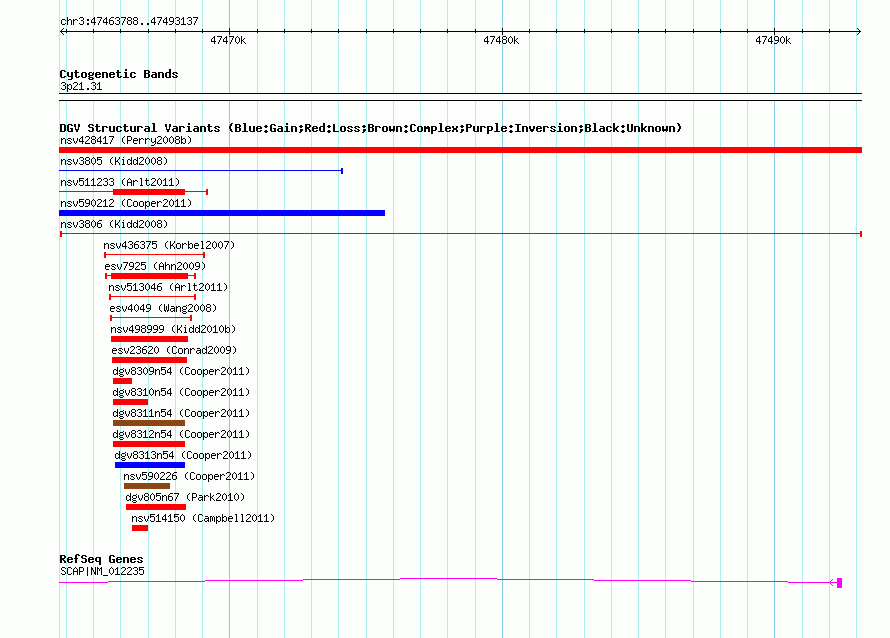Select the dgv805n67 red loss bar
Viewport: 890px width, 638px height.
[x=156, y=507]
